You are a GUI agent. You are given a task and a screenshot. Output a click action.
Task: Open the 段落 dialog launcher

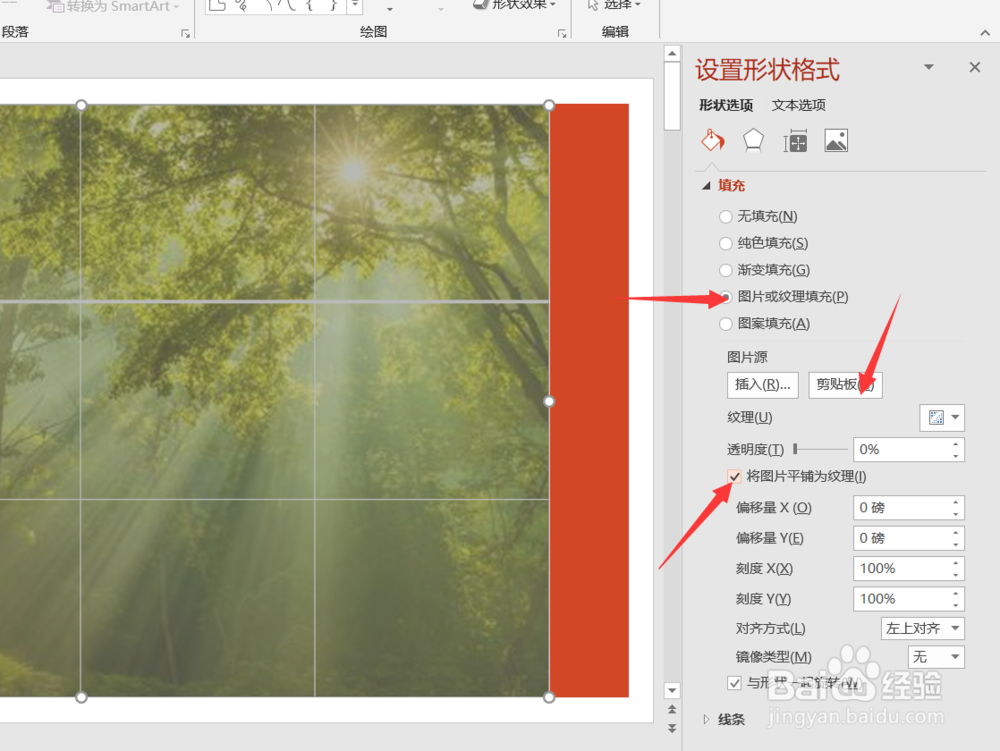pyautogui.click(x=186, y=33)
